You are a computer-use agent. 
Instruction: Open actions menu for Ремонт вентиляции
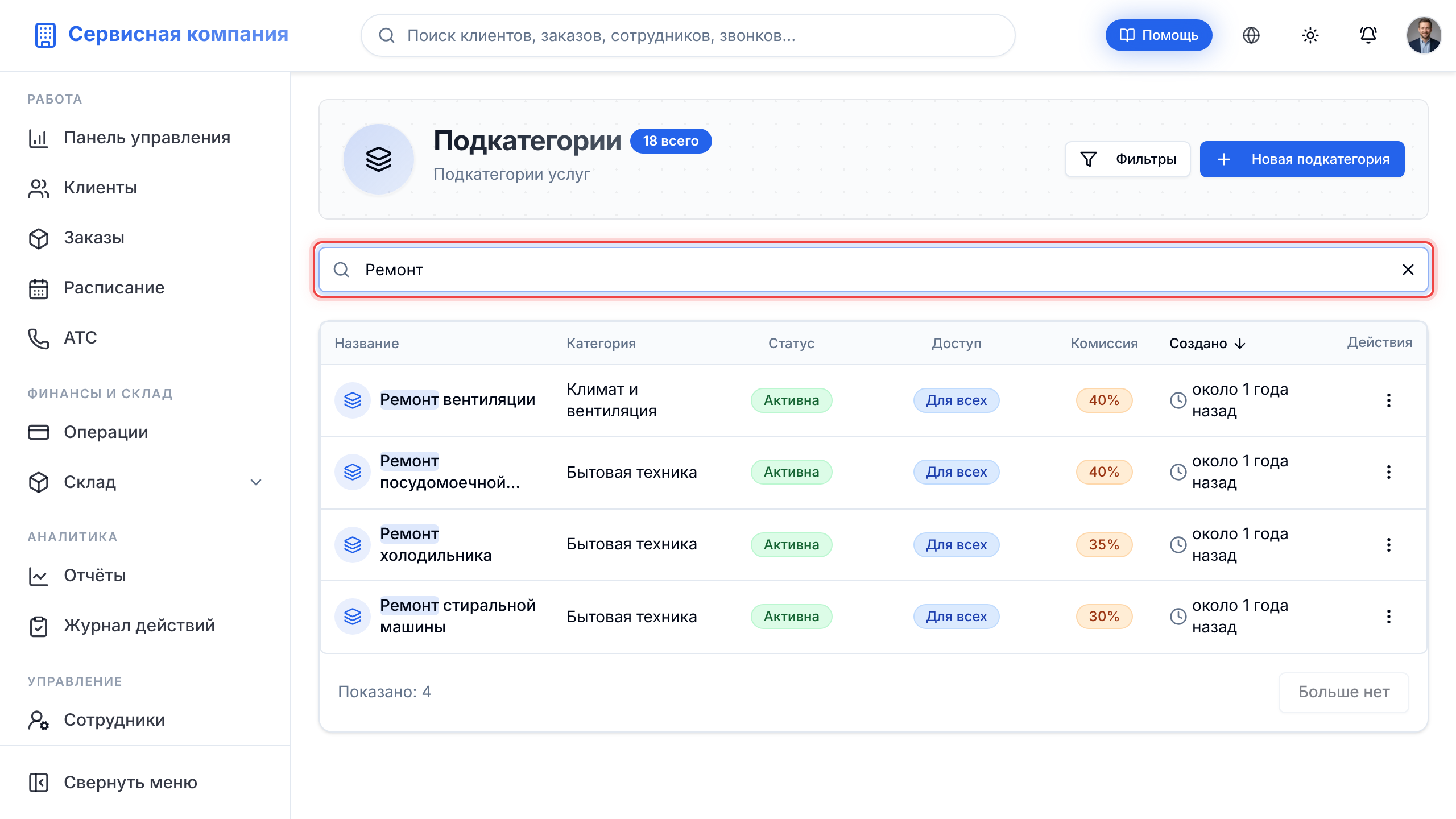click(1388, 400)
